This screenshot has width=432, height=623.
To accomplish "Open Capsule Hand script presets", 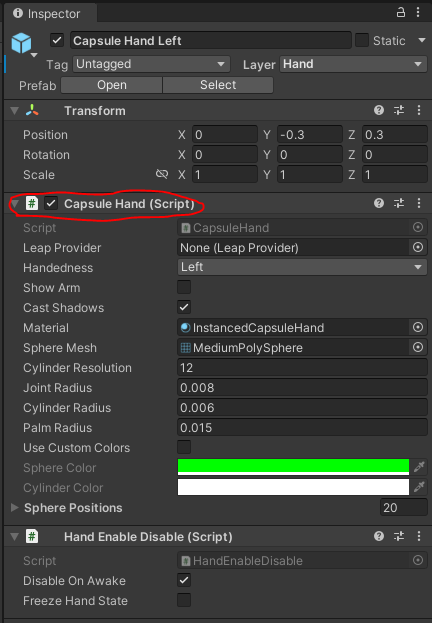I will point(399,203).
